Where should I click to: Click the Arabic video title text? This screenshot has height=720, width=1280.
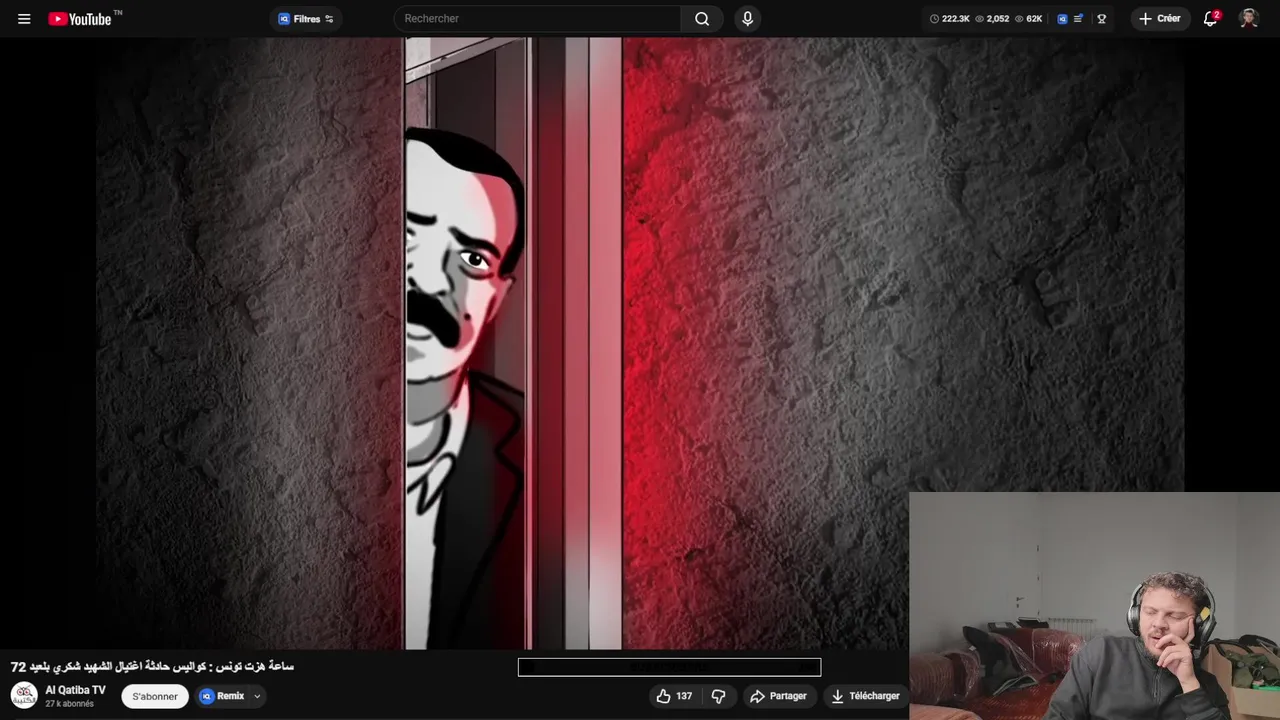pyautogui.click(x=152, y=666)
